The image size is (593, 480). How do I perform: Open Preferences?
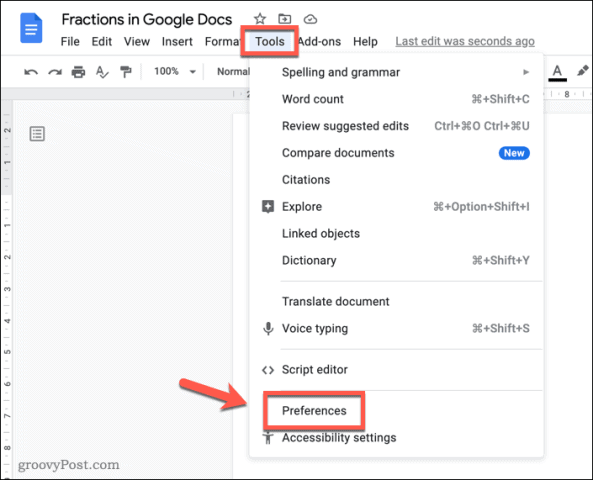[x=396, y=411]
